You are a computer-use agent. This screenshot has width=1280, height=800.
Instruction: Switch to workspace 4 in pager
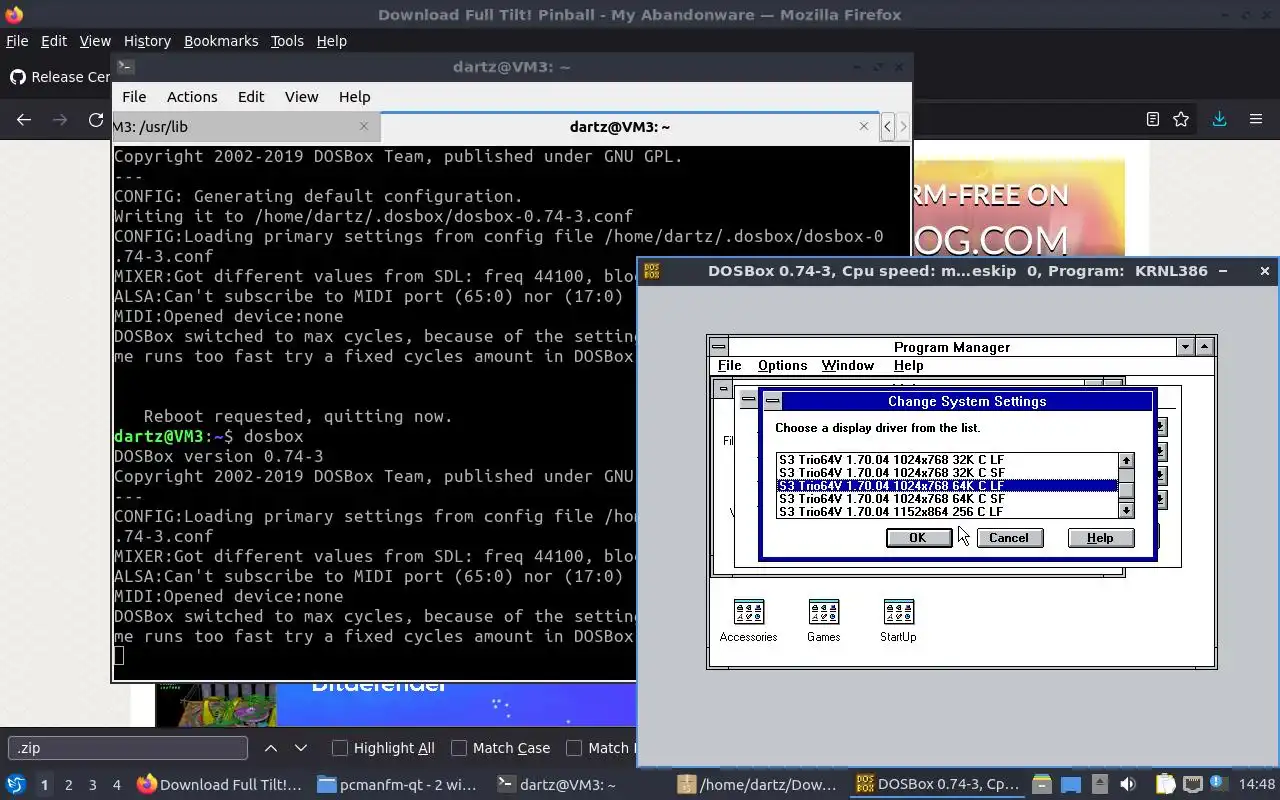[x=116, y=785]
